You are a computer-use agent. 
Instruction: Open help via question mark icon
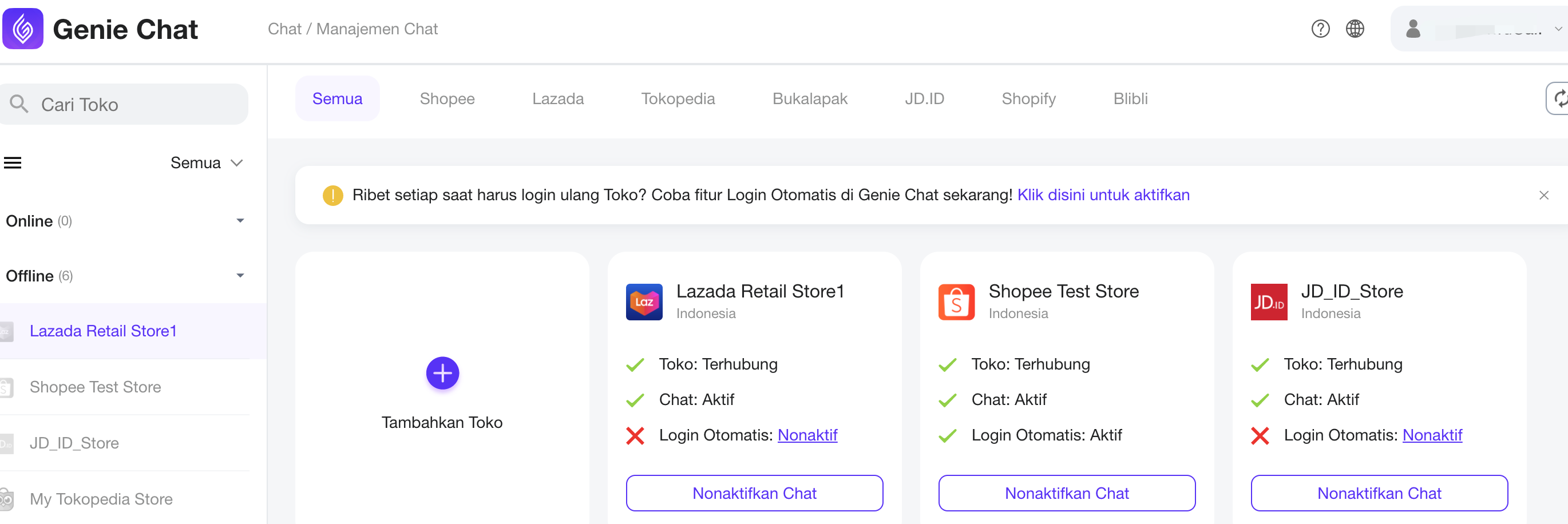[x=1320, y=29]
